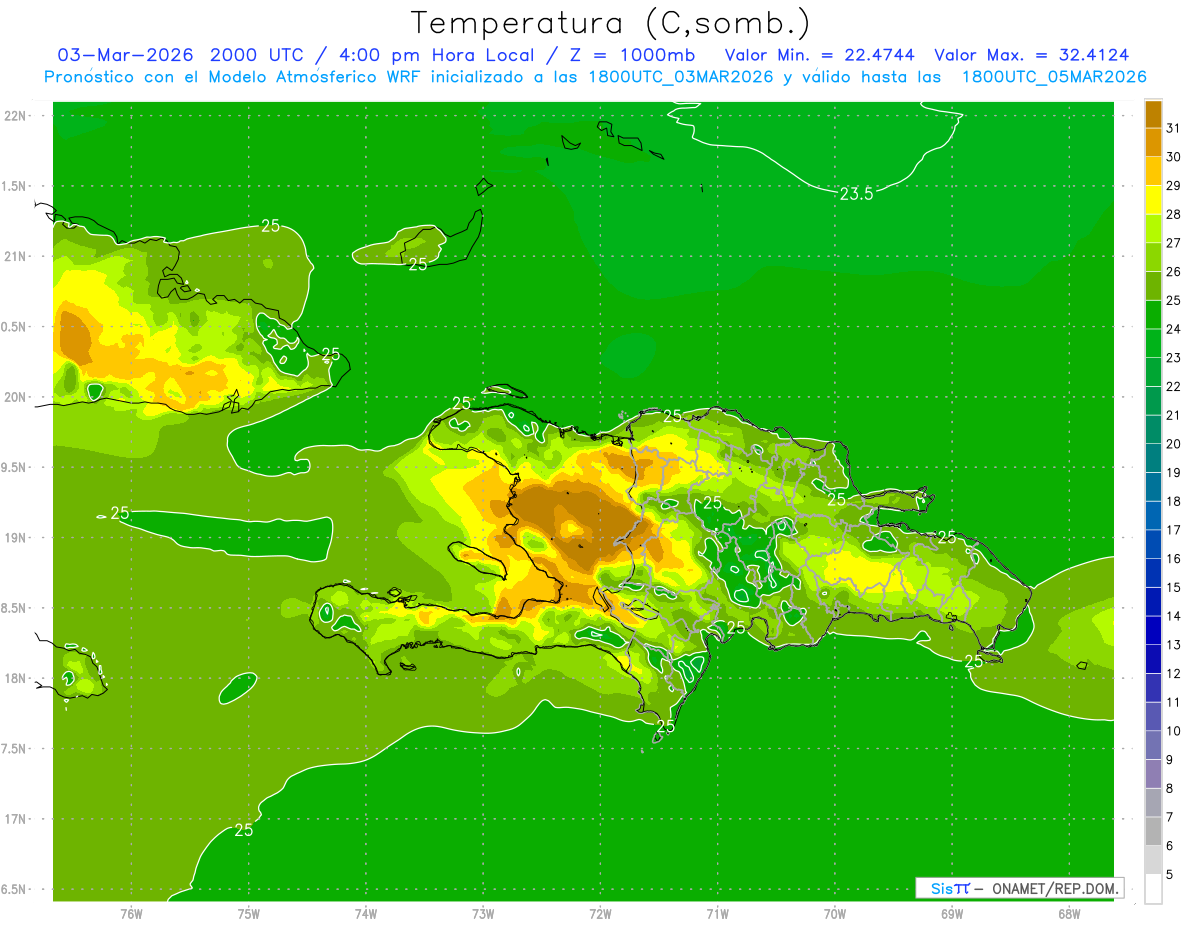Pick the yellow legend swatch between 28 and 29
The image size is (1200, 927).
point(1153,200)
